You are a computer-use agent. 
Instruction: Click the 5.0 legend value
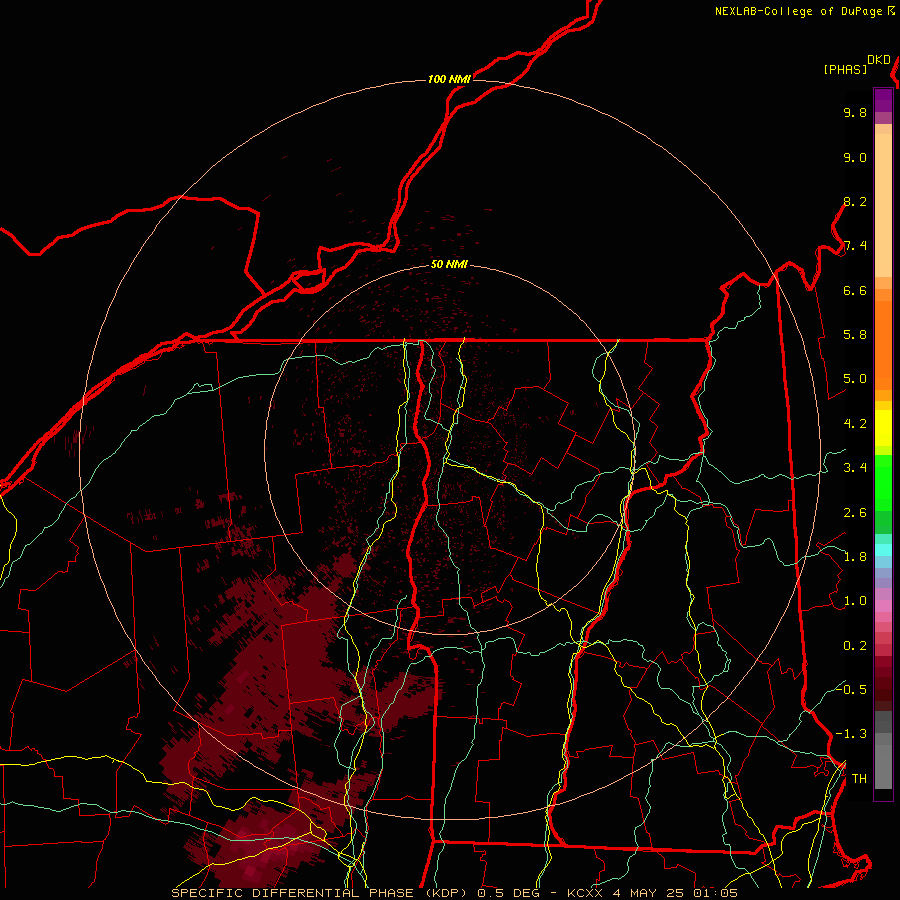(x=855, y=379)
